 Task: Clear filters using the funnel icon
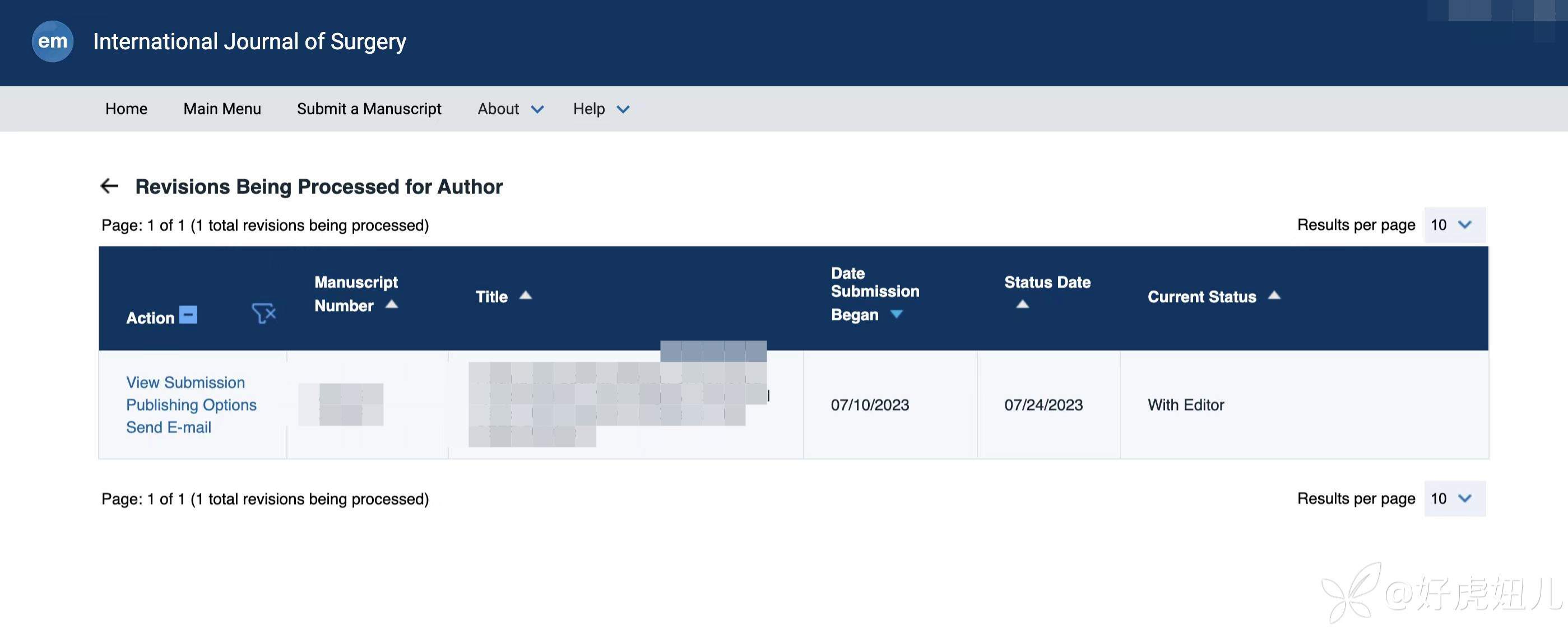point(263,314)
